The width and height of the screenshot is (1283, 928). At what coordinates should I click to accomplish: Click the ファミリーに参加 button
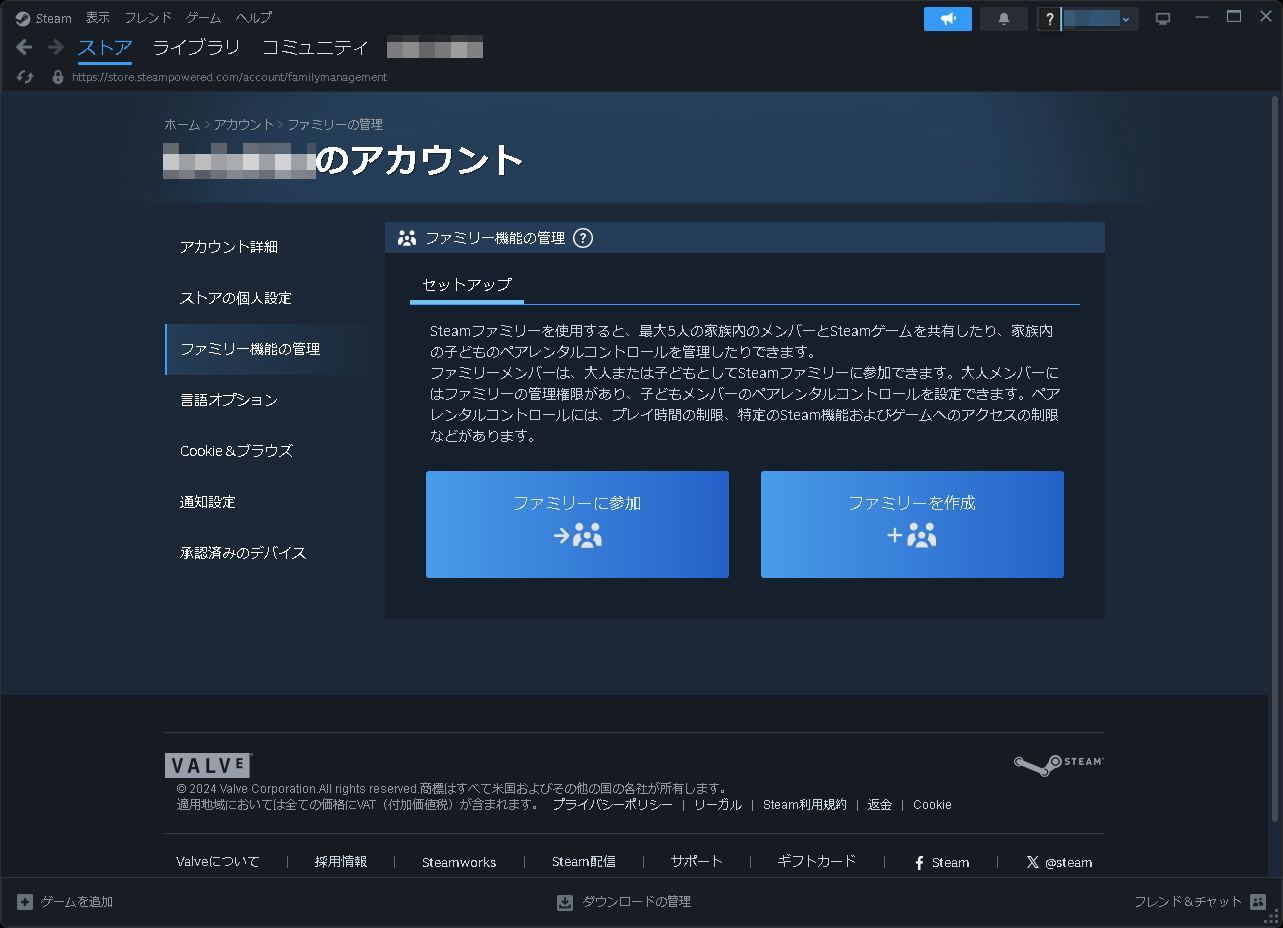coord(577,524)
